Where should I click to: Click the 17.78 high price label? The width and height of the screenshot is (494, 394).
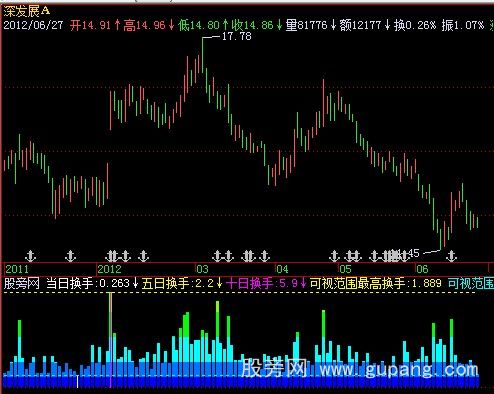coord(236,36)
